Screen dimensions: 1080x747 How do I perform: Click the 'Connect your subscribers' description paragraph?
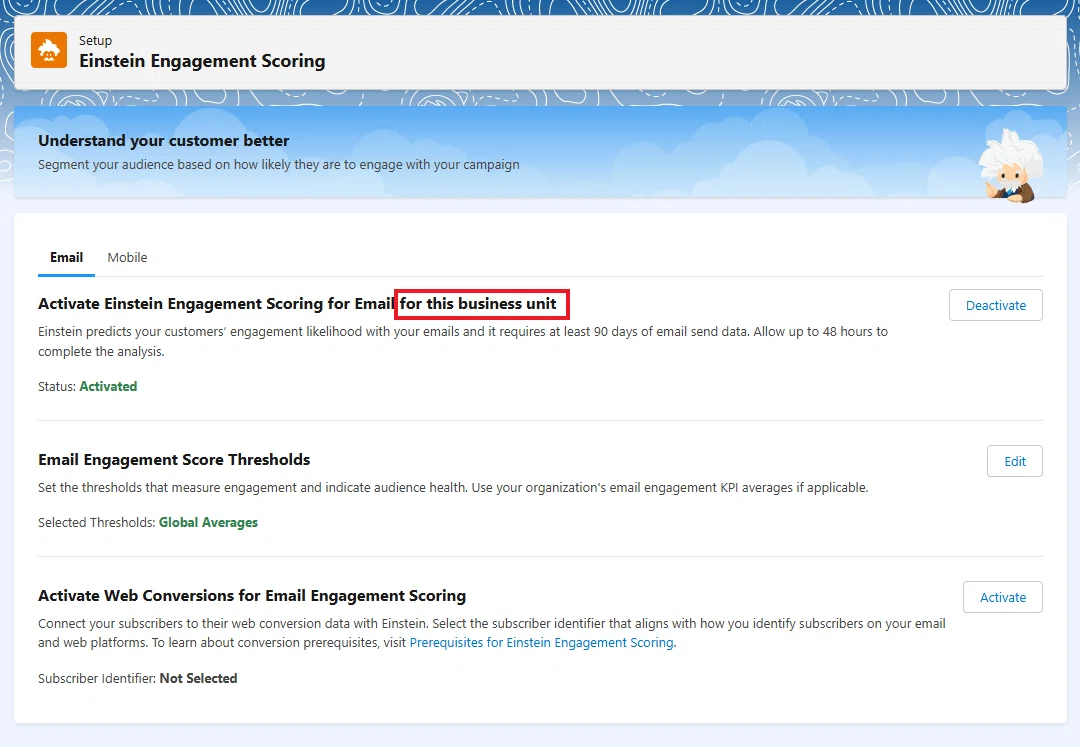click(x=492, y=633)
